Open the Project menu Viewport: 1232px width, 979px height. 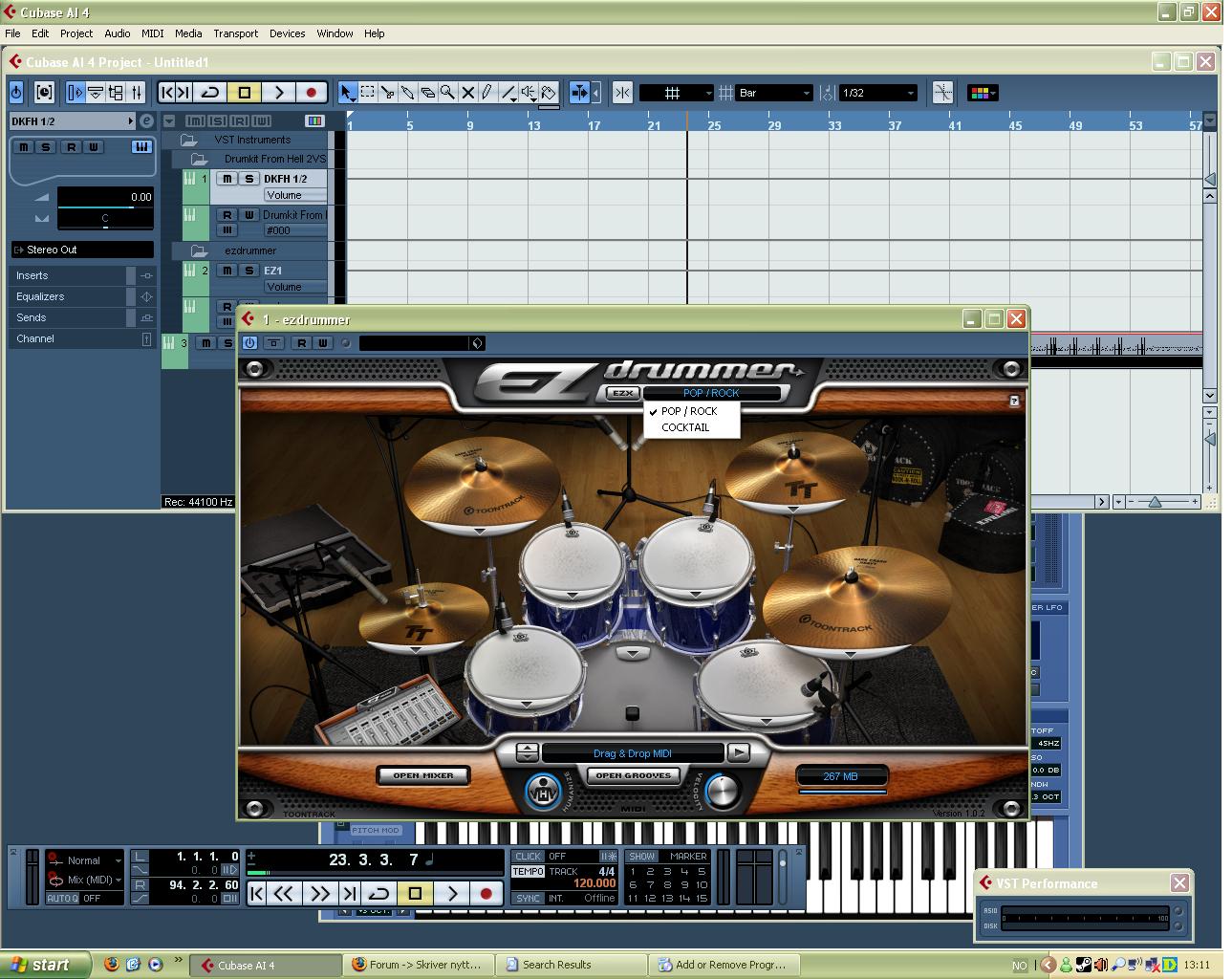(76, 33)
